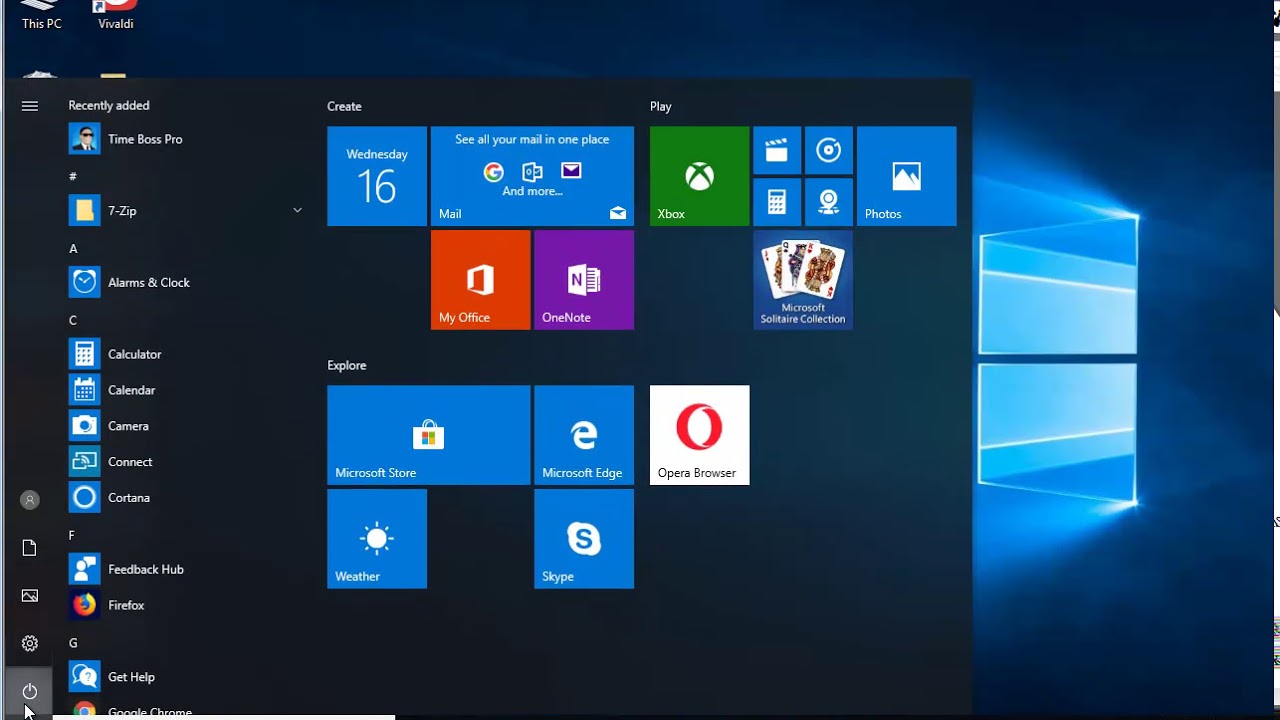
Task: Expand the 7-Zip folder chevron
Action: coord(297,210)
